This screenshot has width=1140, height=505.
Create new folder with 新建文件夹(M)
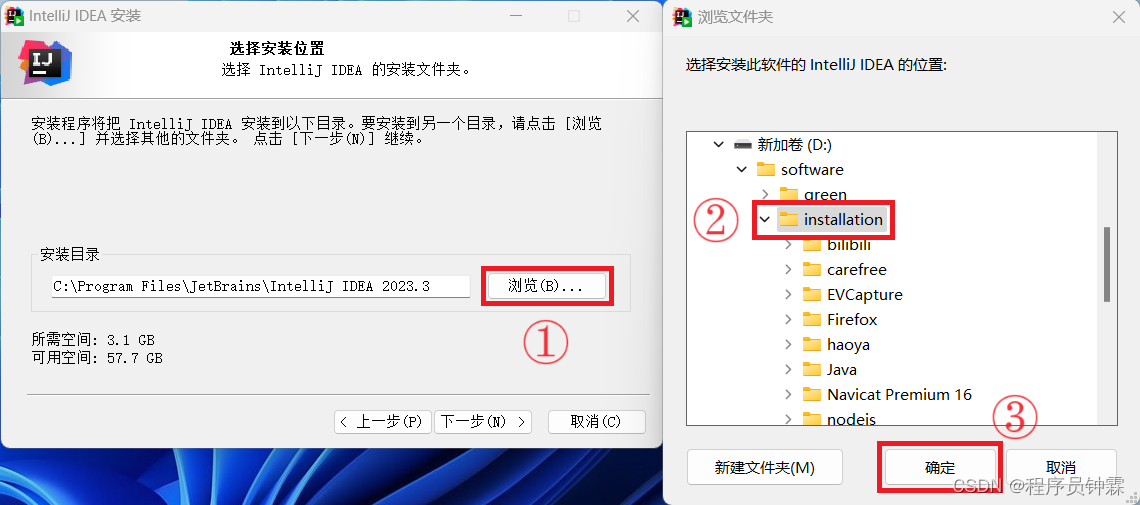coord(765,467)
